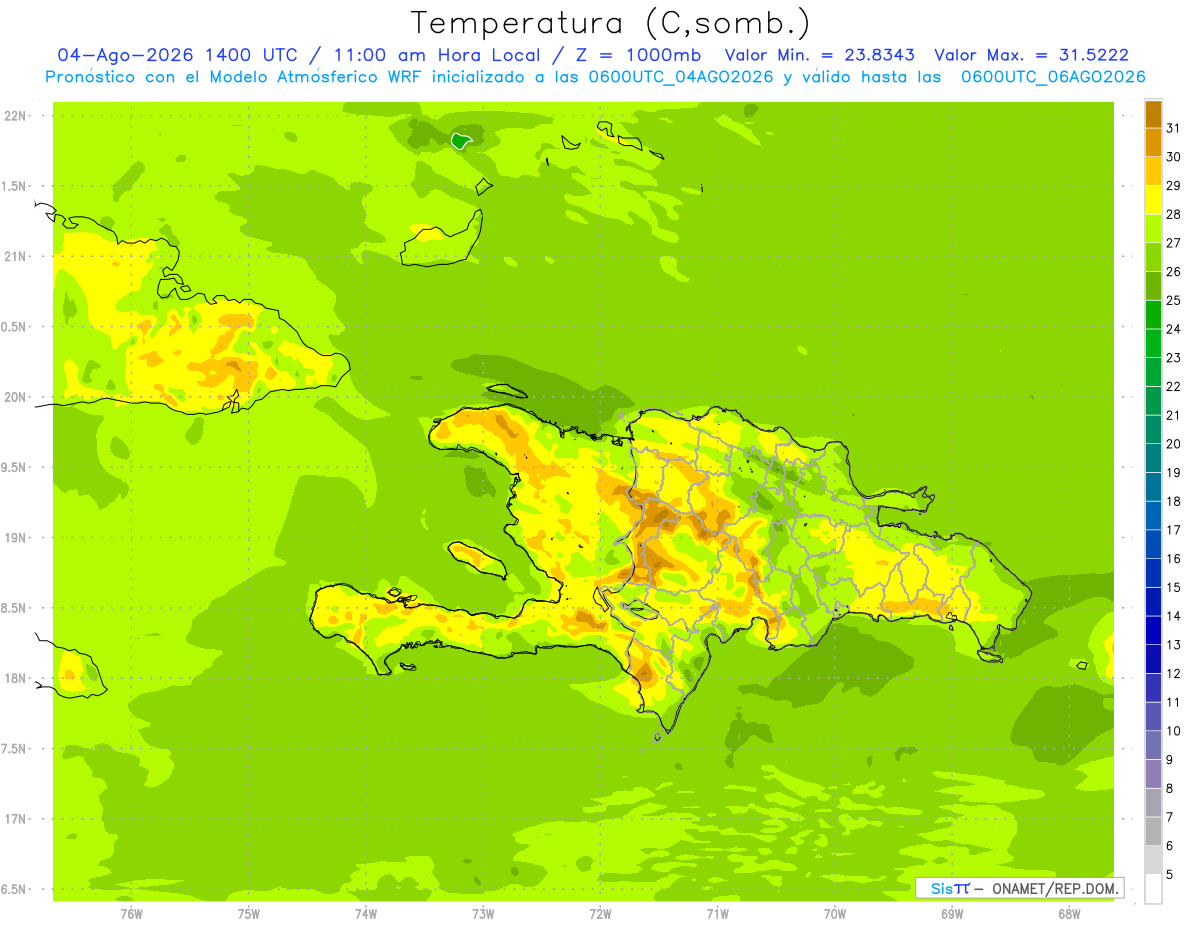Click the "74W" longitude label

click(365, 913)
